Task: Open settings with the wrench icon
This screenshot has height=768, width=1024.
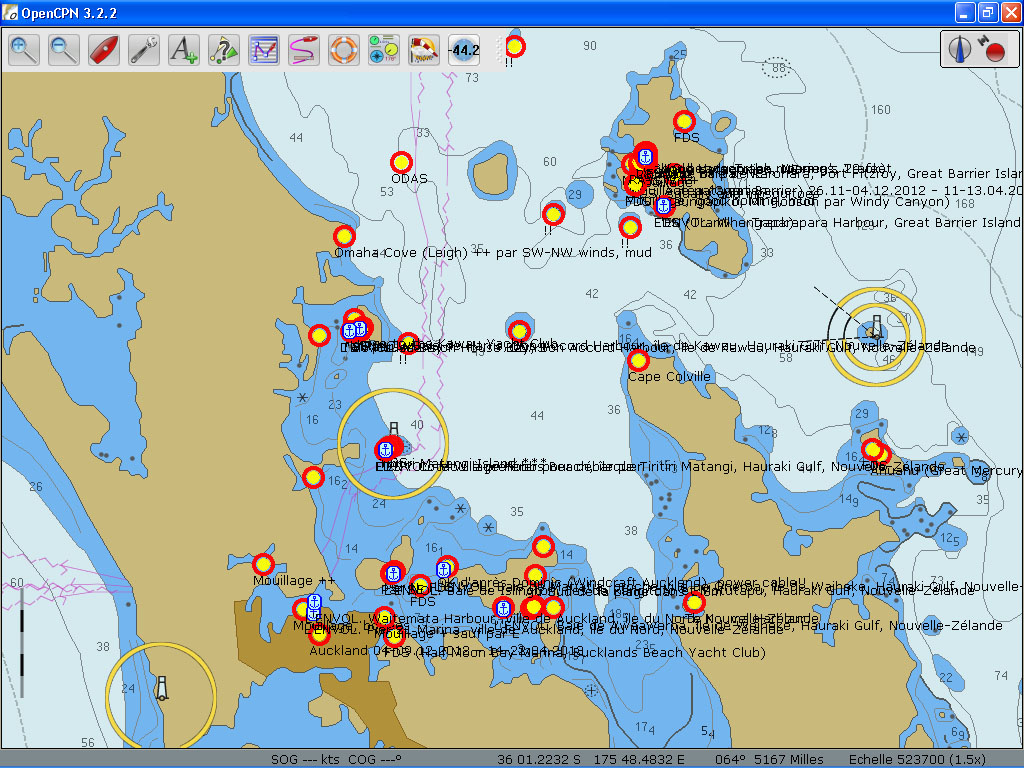Action: coord(144,50)
